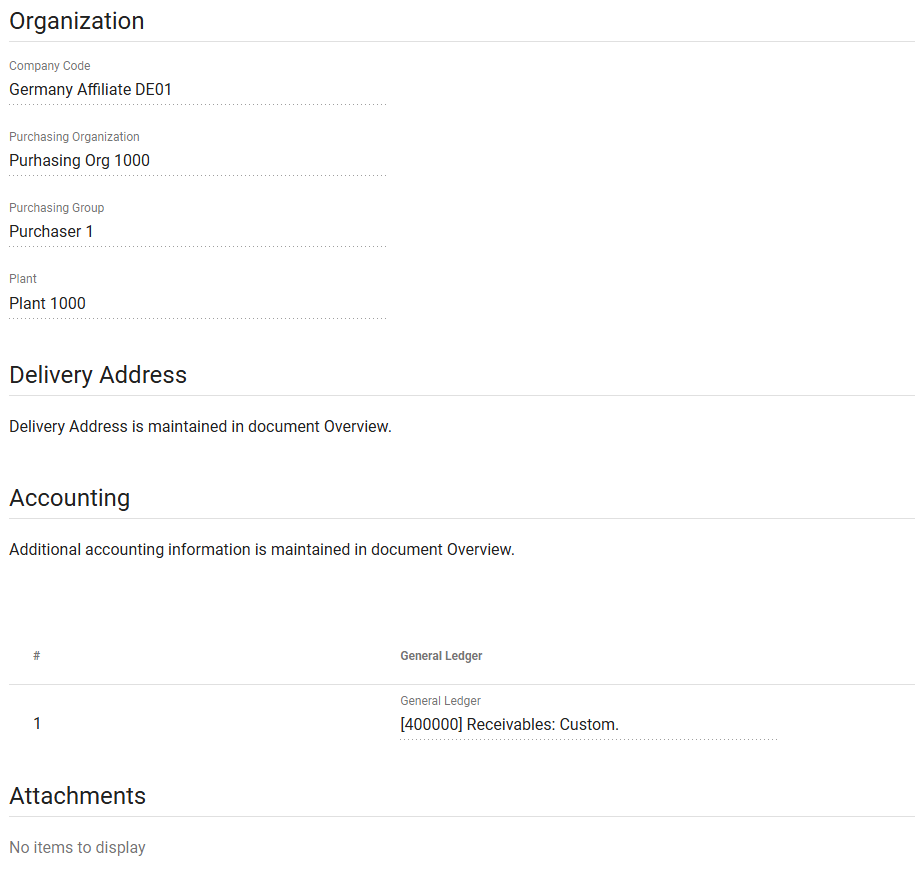Screen dimensions: 915x872
Task: Select row number 1 in ledger table
Action: [37, 723]
